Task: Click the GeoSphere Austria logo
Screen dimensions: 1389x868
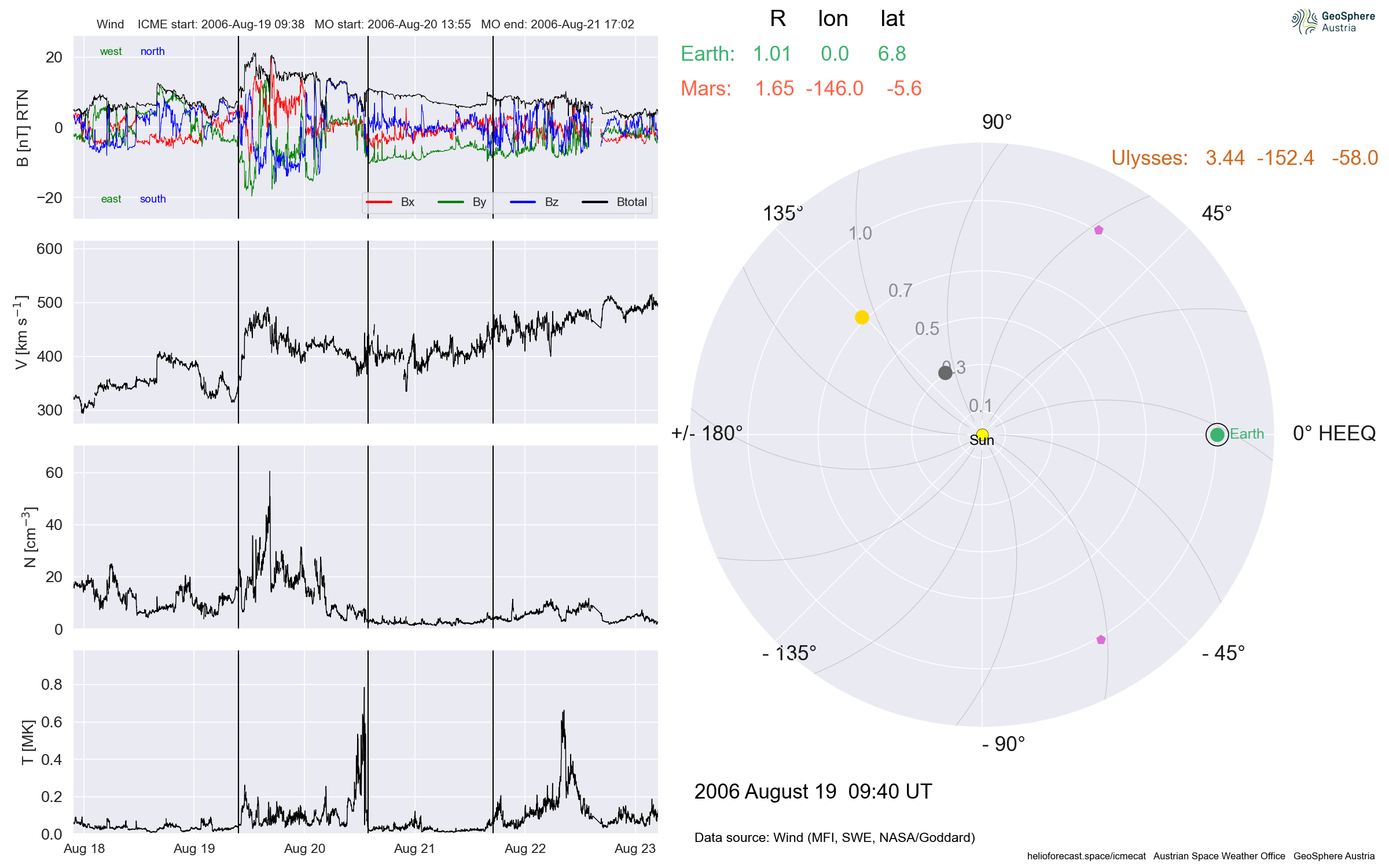Action: [x=1333, y=22]
